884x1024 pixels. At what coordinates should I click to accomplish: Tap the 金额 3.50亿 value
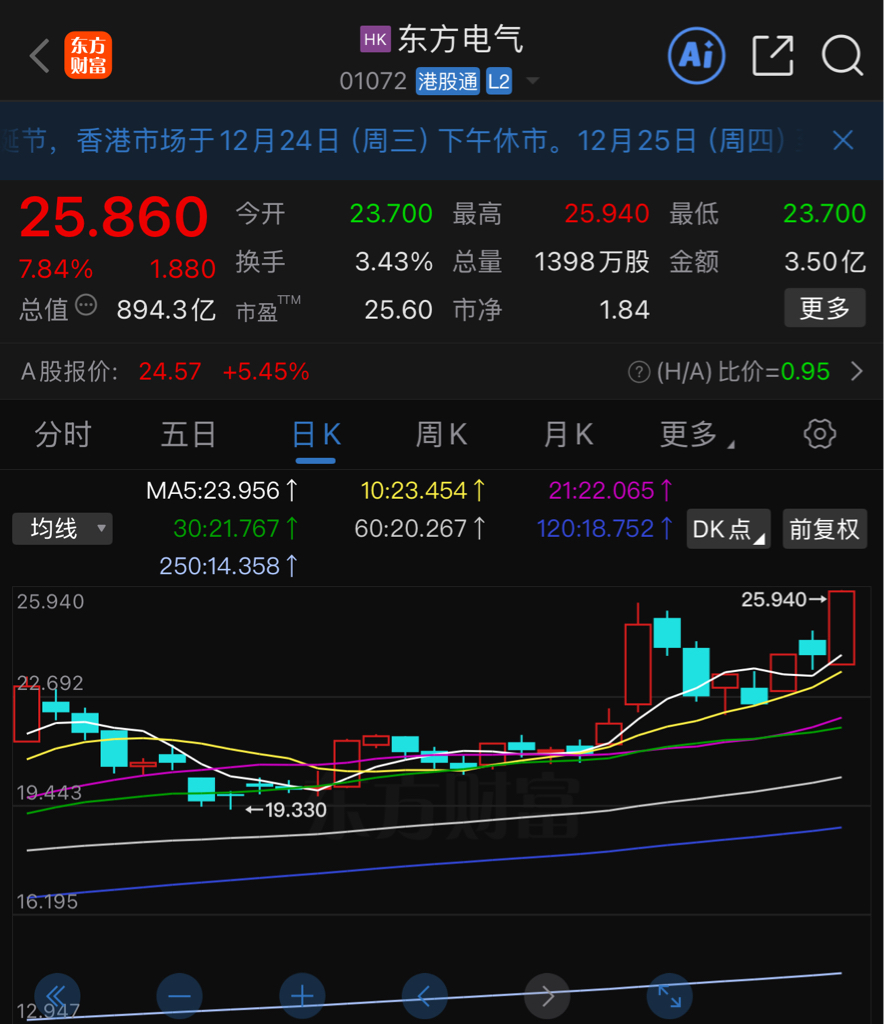pos(825,262)
